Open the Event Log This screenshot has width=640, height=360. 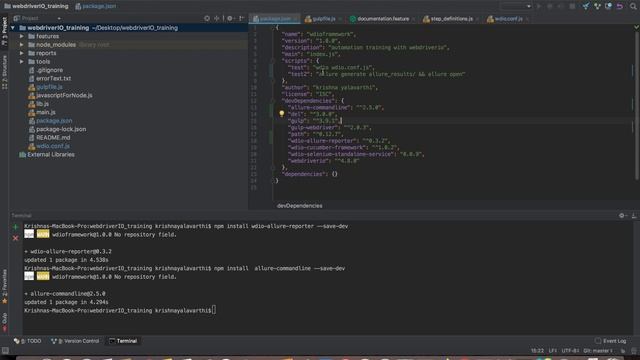pyautogui.click(x=611, y=341)
